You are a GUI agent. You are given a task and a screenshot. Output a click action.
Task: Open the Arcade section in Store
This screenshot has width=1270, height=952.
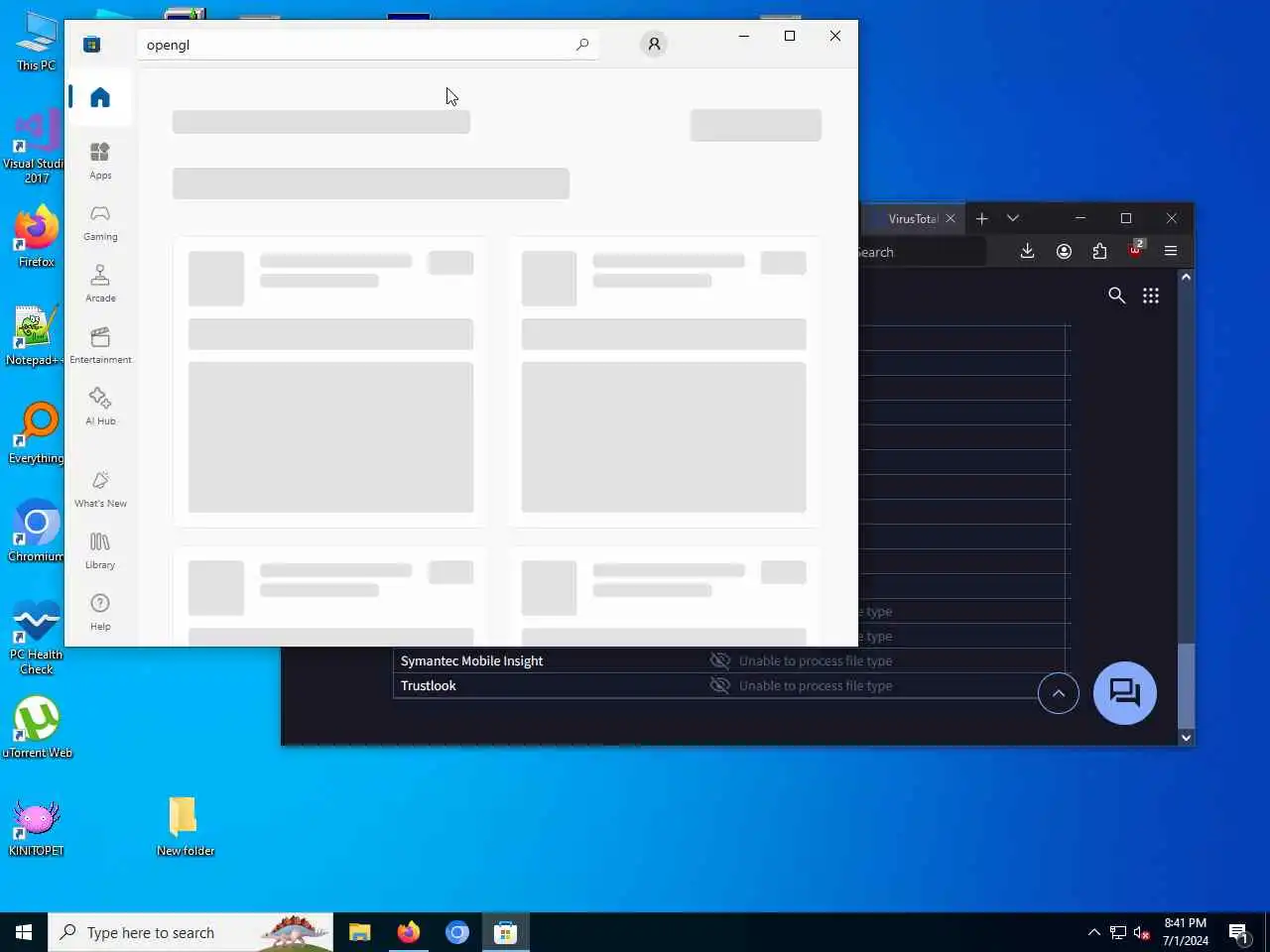click(100, 284)
